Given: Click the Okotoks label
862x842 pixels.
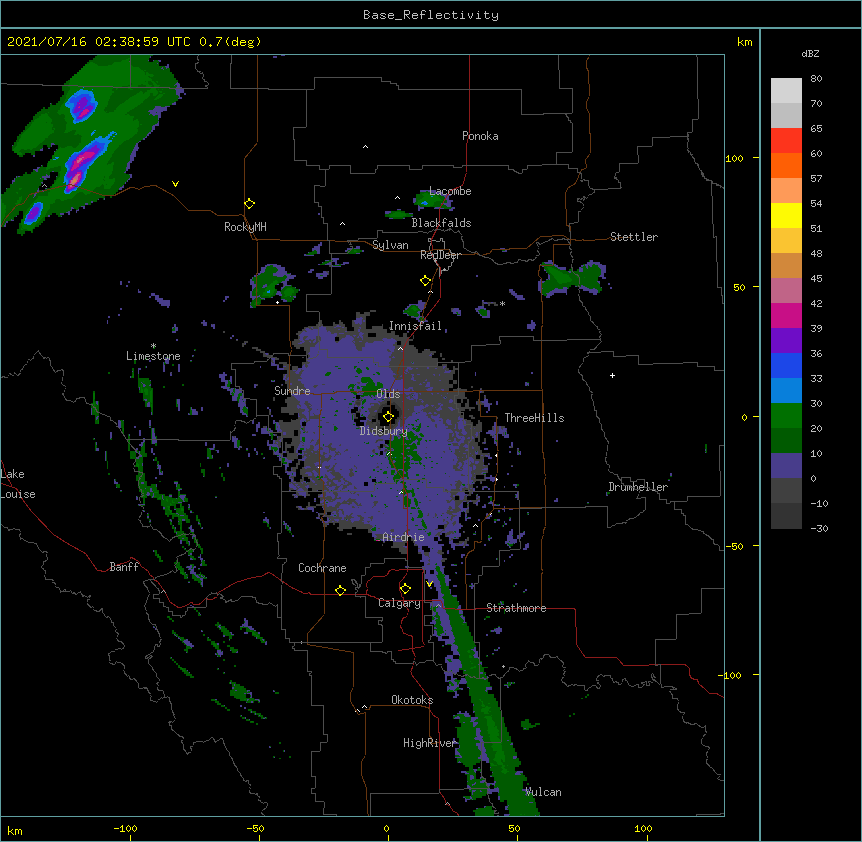Looking at the screenshot, I should pyautogui.click(x=412, y=700).
